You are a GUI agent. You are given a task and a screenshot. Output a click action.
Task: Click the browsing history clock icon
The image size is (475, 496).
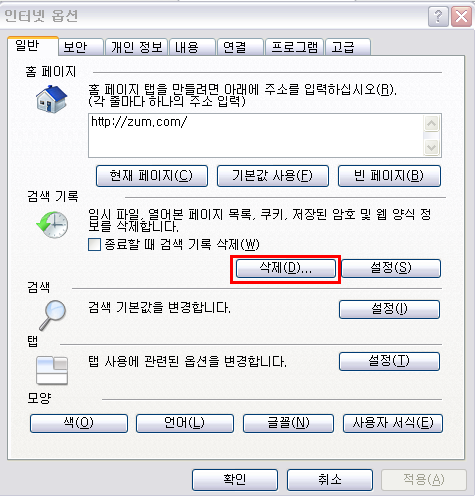[52, 224]
